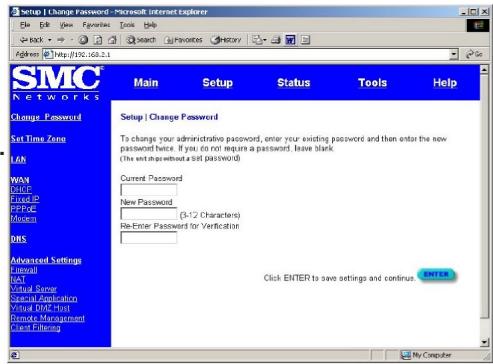
Task: Select the Fixed IP link
Action: coord(25,199)
